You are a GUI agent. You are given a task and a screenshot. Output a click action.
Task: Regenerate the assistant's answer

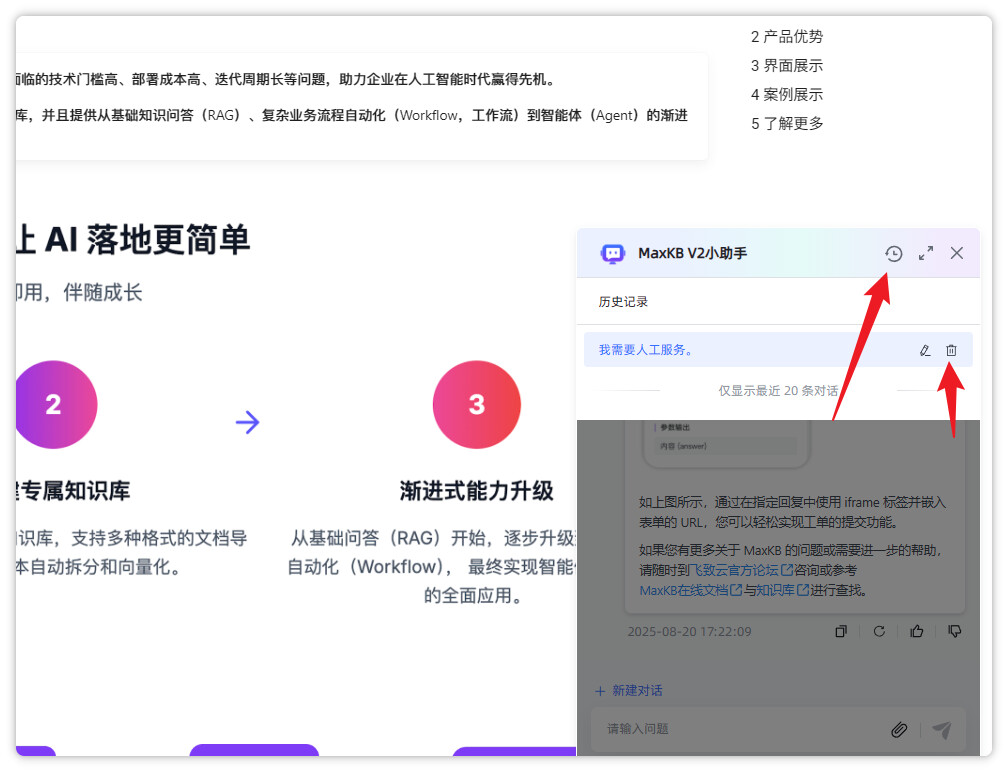tap(879, 631)
